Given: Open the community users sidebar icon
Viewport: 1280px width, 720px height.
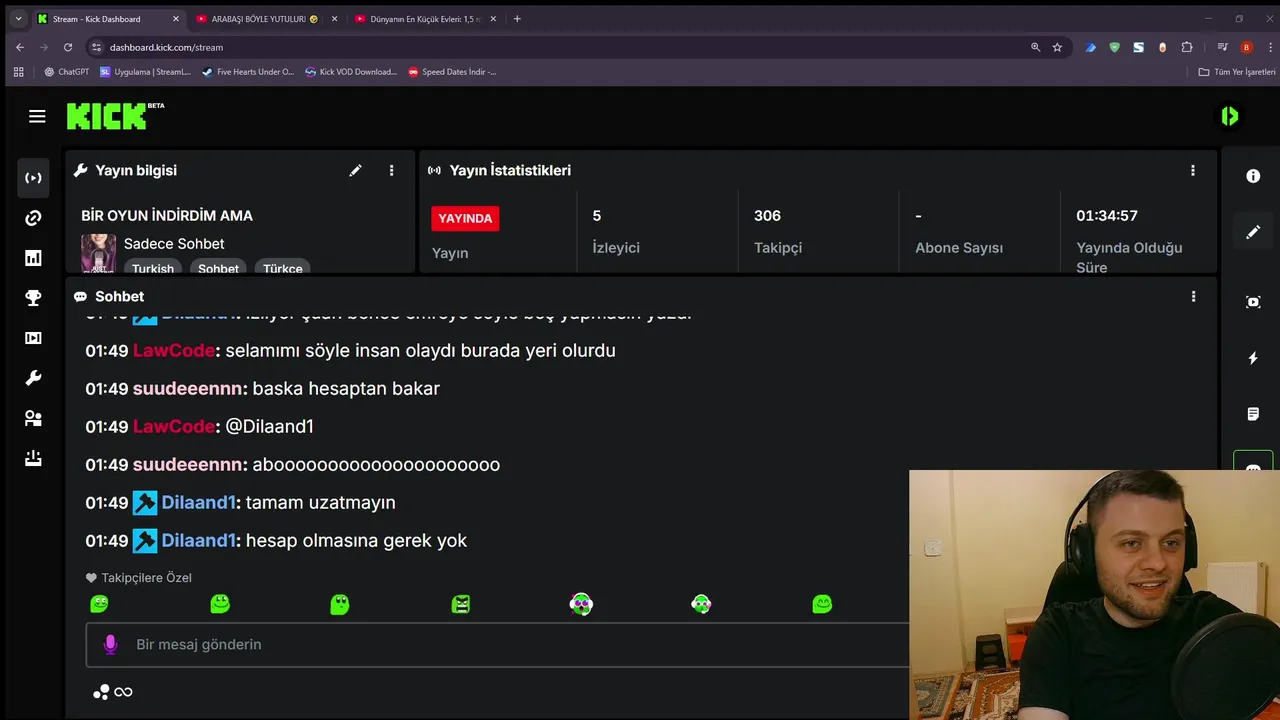Looking at the screenshot, I should click(x=33, y=418).
